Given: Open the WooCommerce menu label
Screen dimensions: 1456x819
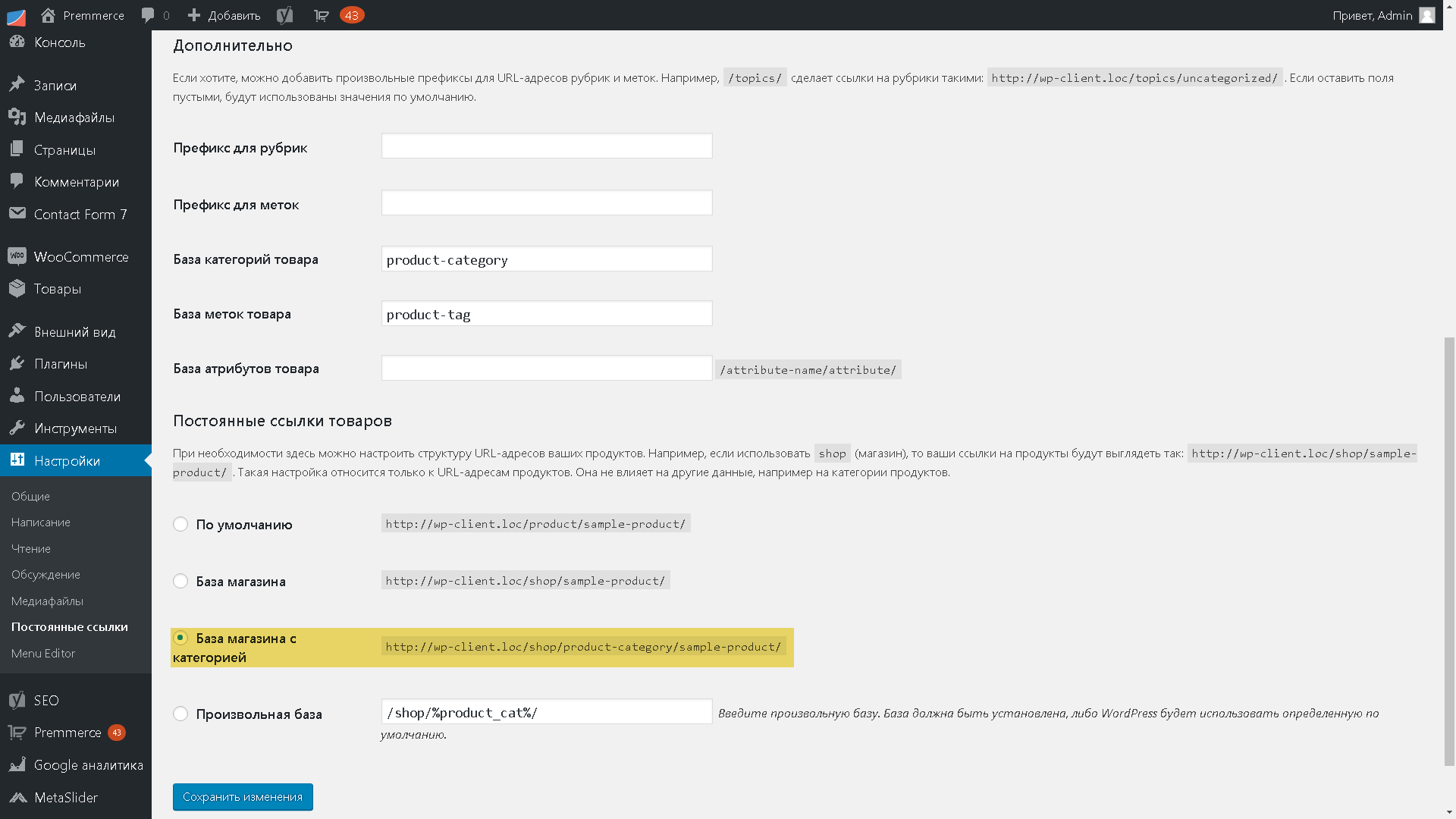Looking at the screenshot, I should point(81,256).
